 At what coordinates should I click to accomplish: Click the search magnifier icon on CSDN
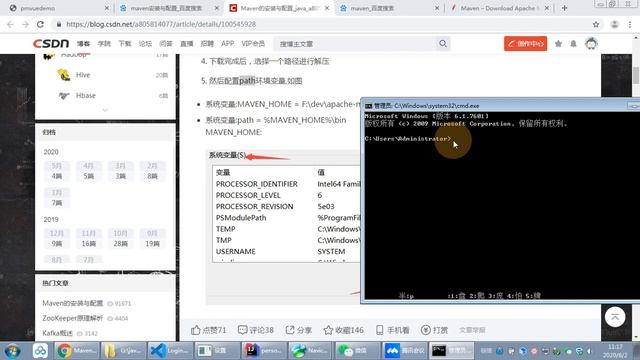[x=443, y=44]
